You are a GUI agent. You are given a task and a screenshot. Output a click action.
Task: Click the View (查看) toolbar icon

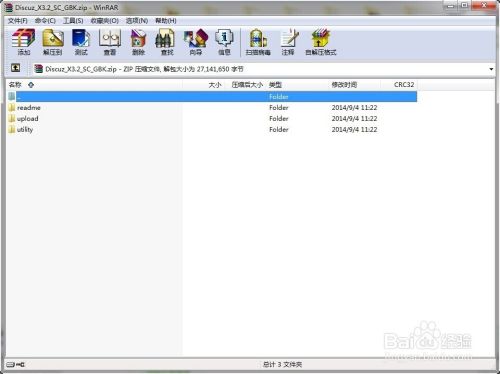coord(110,42)
